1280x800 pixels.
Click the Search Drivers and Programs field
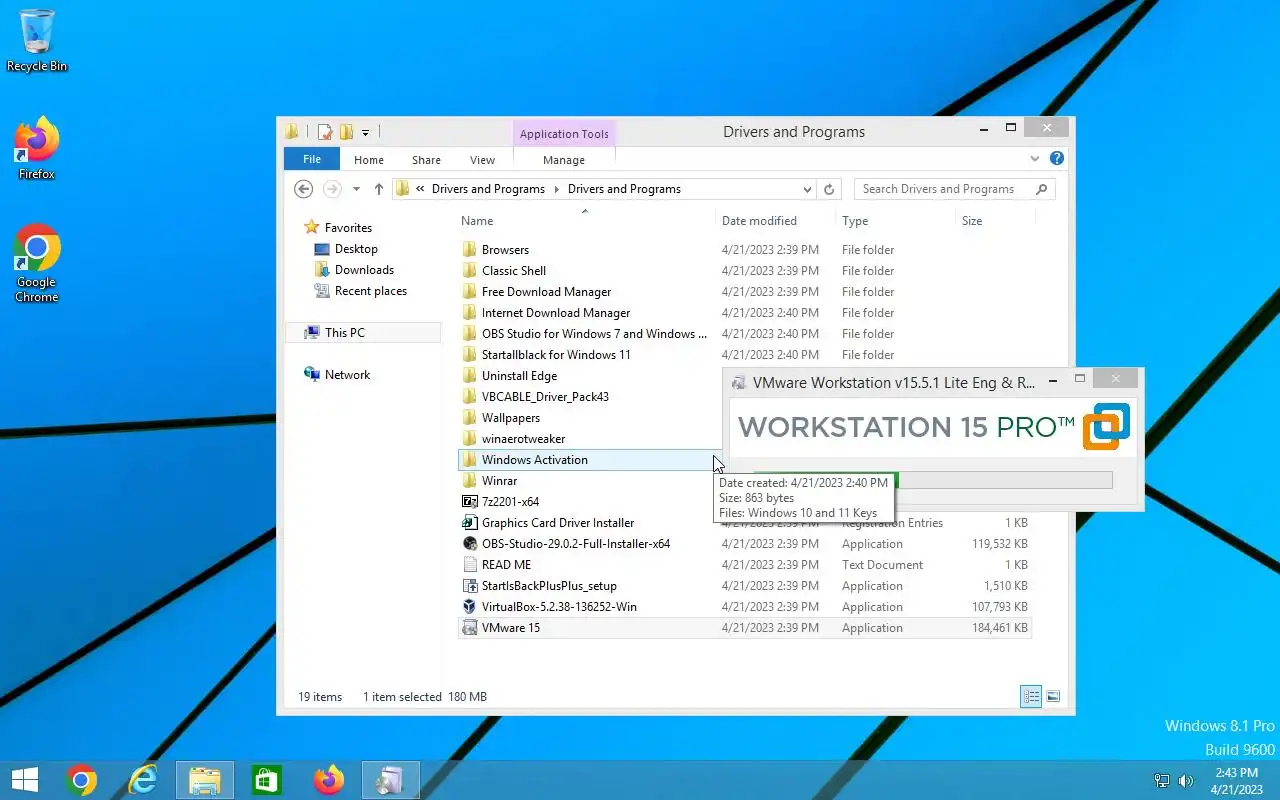coord(954,189)
